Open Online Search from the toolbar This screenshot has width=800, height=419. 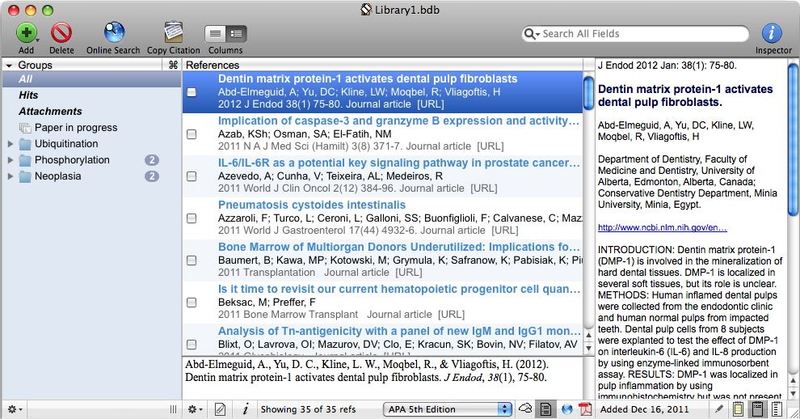click(x=113, y=33)
